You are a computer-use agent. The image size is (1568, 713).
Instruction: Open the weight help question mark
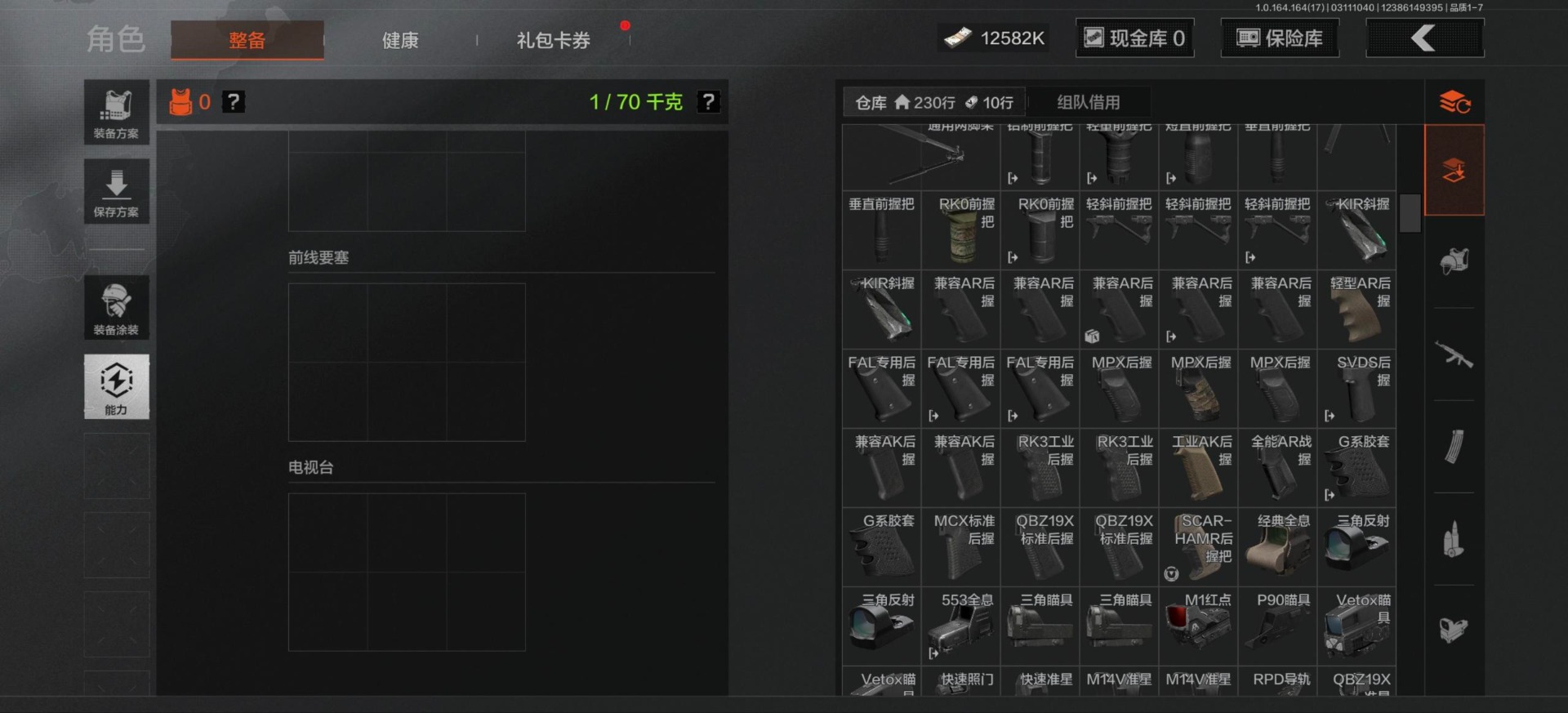[708, 102]
